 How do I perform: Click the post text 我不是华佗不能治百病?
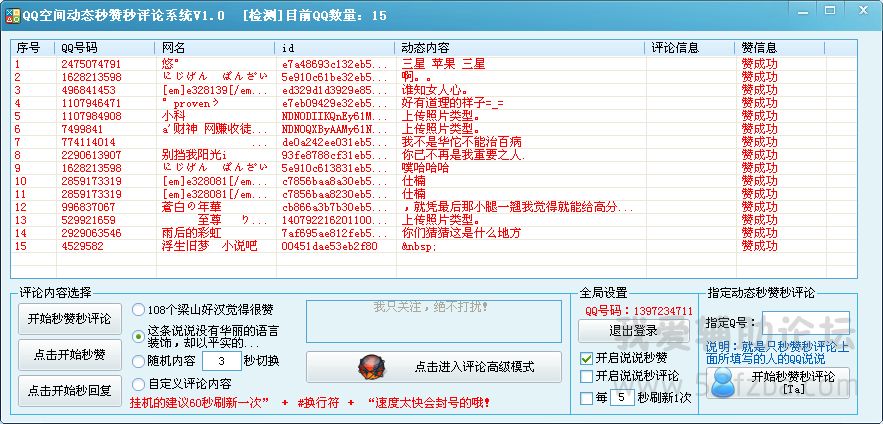[461, 142]
